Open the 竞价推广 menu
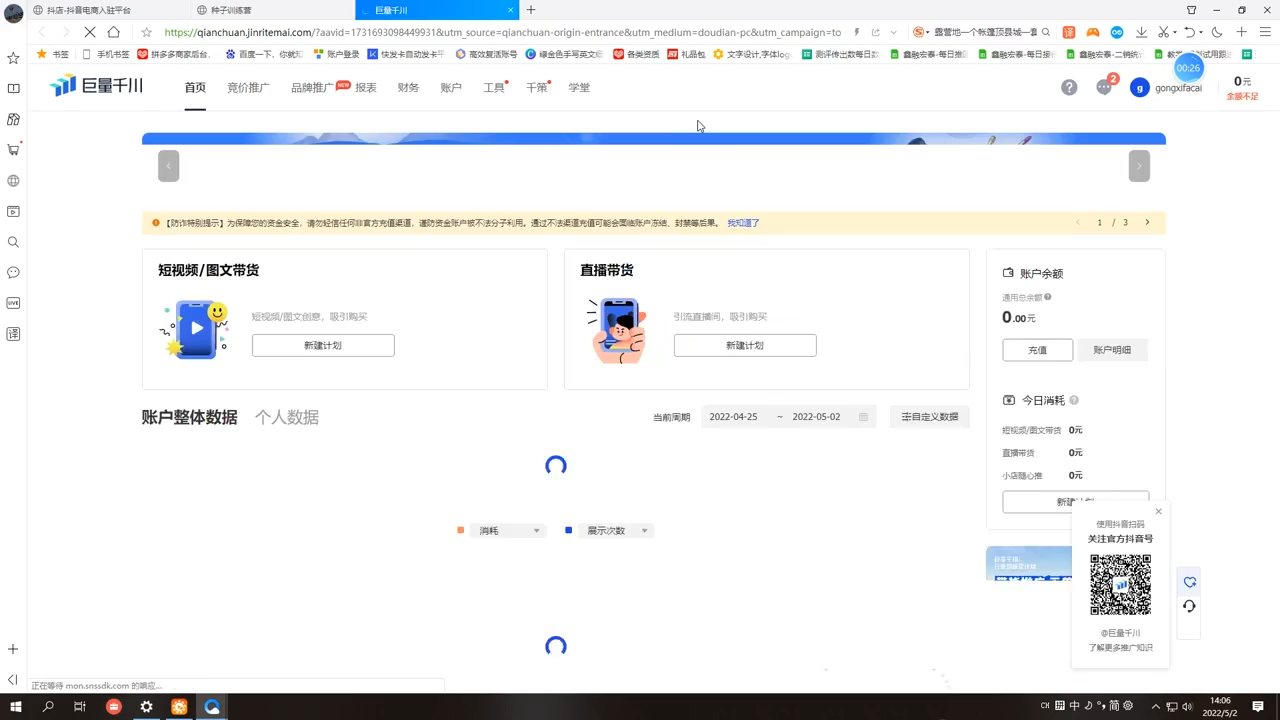1280x720 pixels. click(x=248, y=88)
